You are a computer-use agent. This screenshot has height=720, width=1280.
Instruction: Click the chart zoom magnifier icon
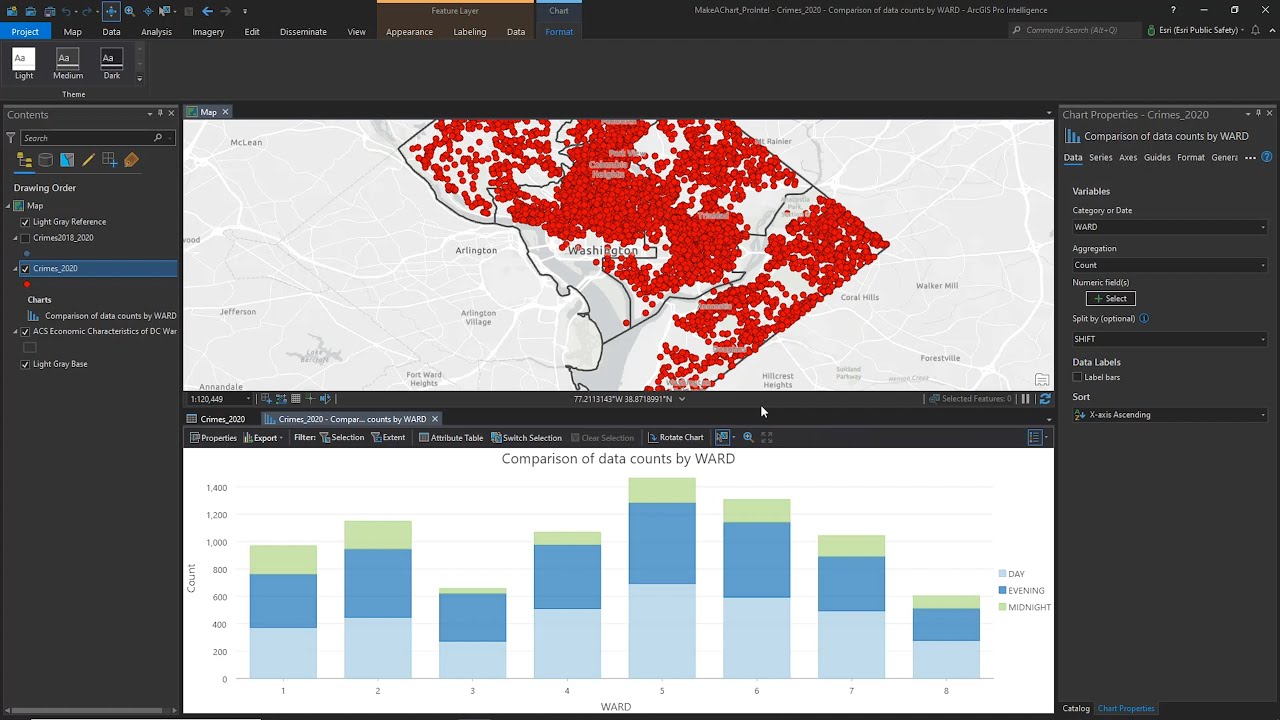748,437
